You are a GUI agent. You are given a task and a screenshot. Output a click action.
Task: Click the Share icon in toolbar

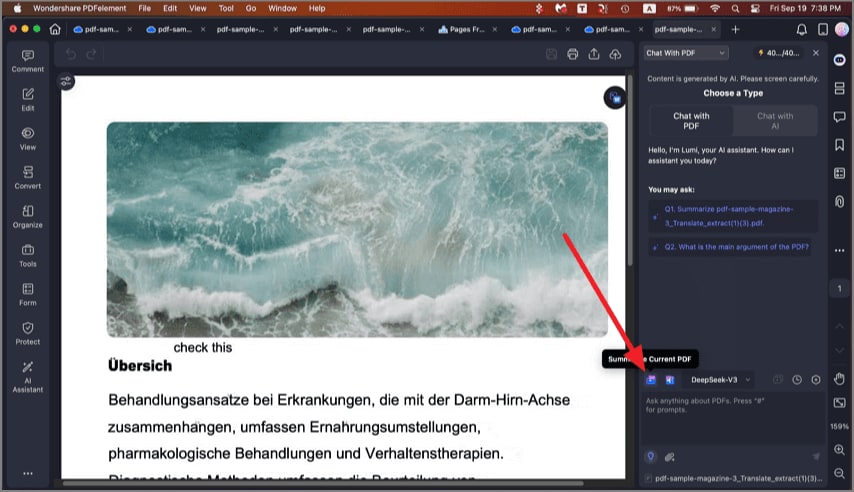594,54
